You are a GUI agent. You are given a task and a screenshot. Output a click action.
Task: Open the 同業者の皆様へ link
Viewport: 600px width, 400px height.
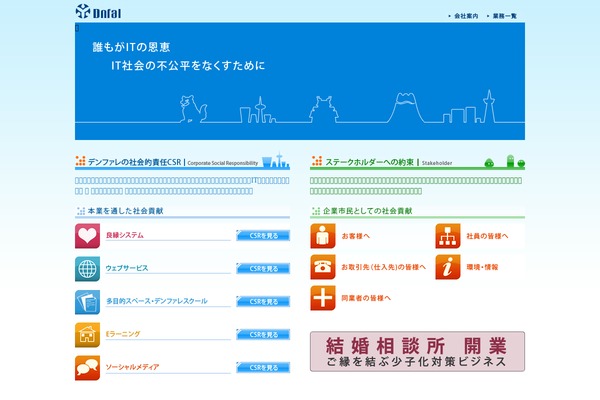(366, 298)
